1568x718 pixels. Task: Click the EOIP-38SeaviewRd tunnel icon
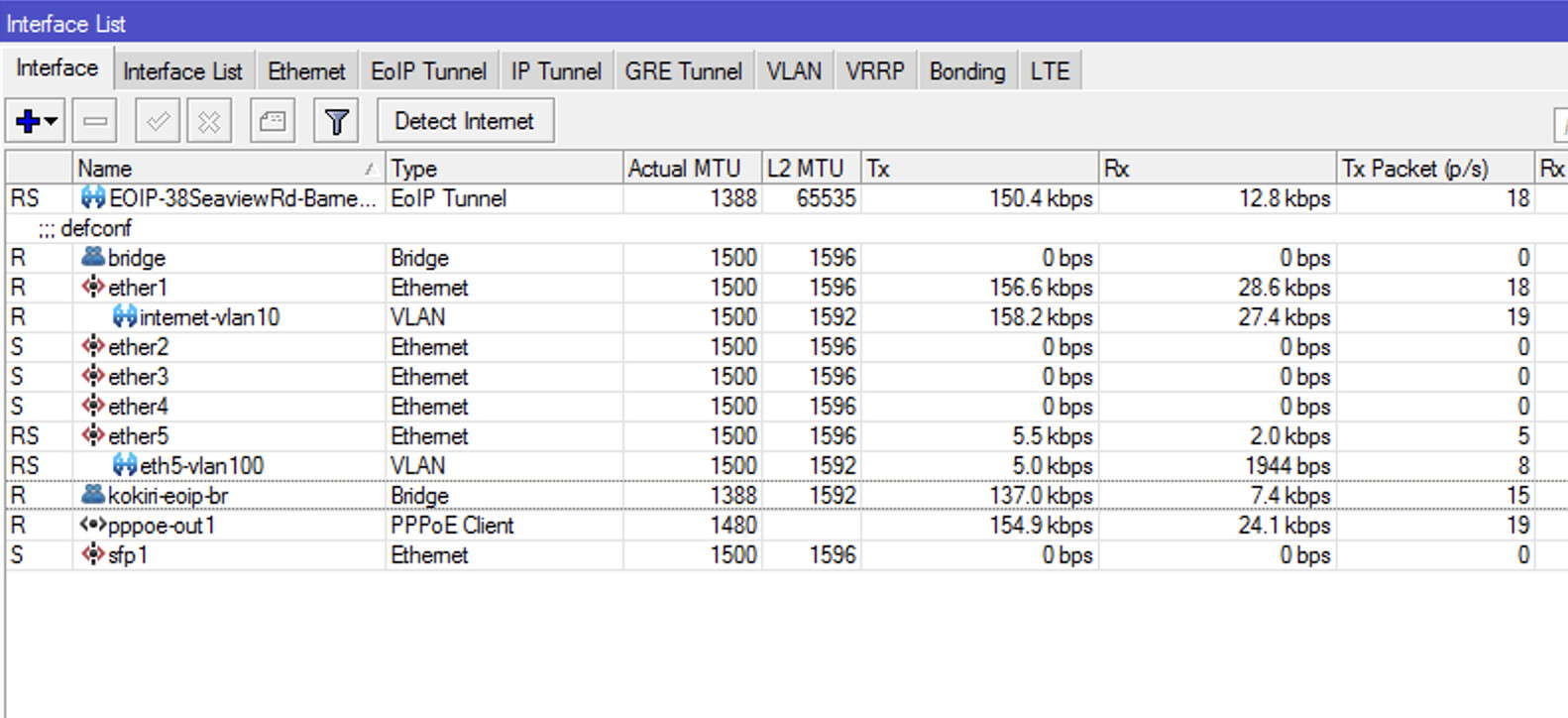point(93,197)
